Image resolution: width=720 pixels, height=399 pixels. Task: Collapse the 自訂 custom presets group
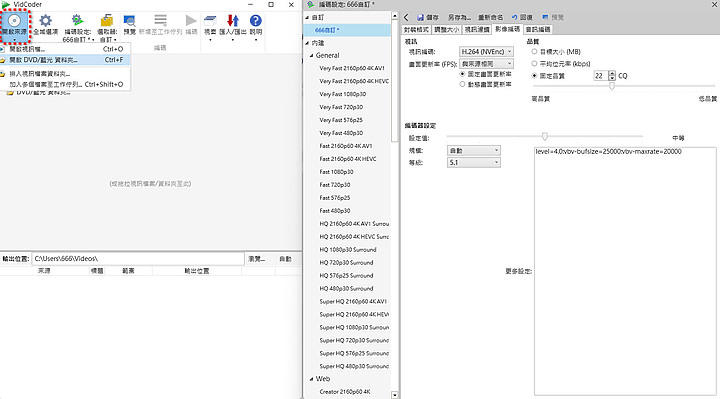(x=307, y=17)
